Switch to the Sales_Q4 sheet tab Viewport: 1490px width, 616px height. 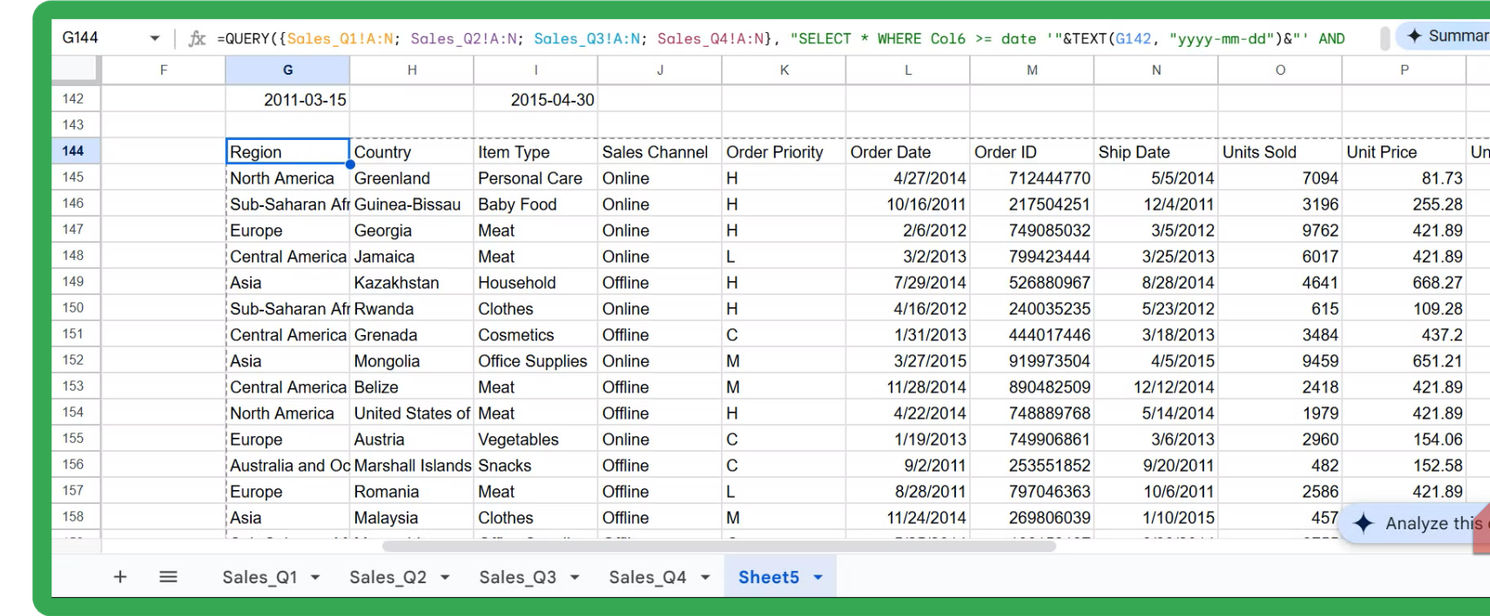(647, 577)
